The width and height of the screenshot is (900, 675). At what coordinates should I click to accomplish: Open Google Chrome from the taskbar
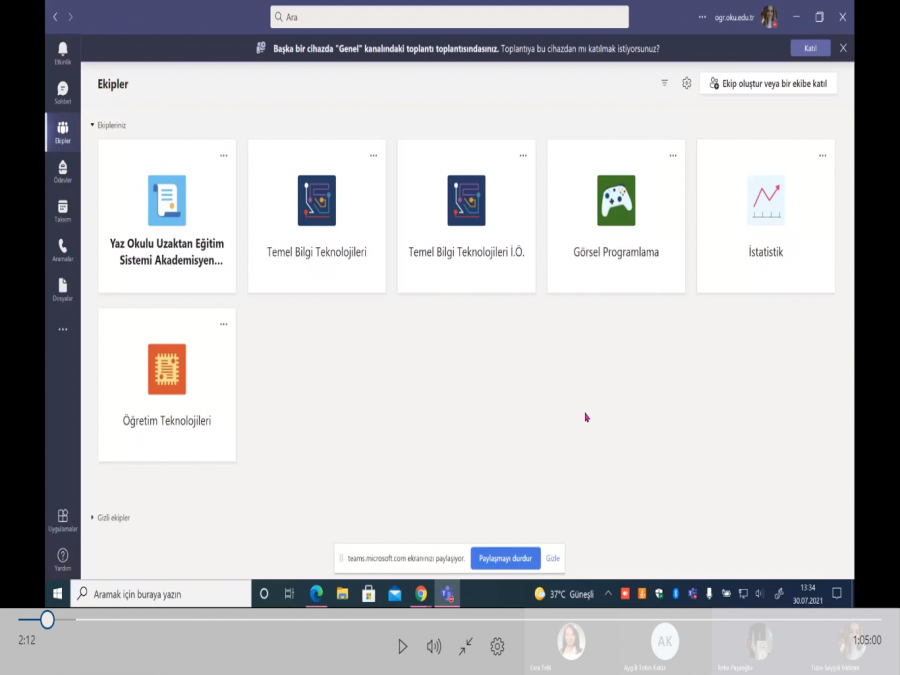pos(421,594)
